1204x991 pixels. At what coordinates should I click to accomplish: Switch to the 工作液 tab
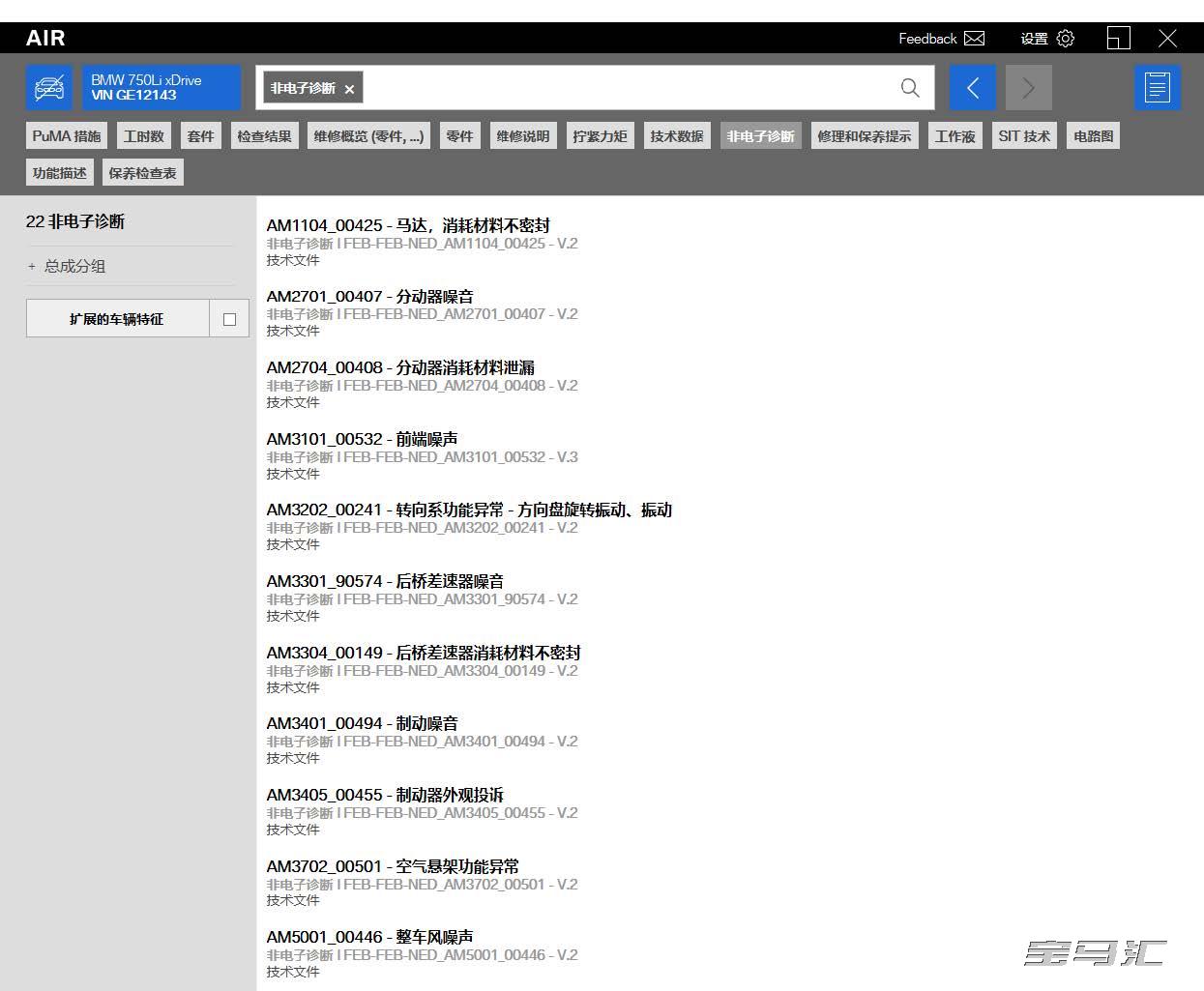(955, 136)
